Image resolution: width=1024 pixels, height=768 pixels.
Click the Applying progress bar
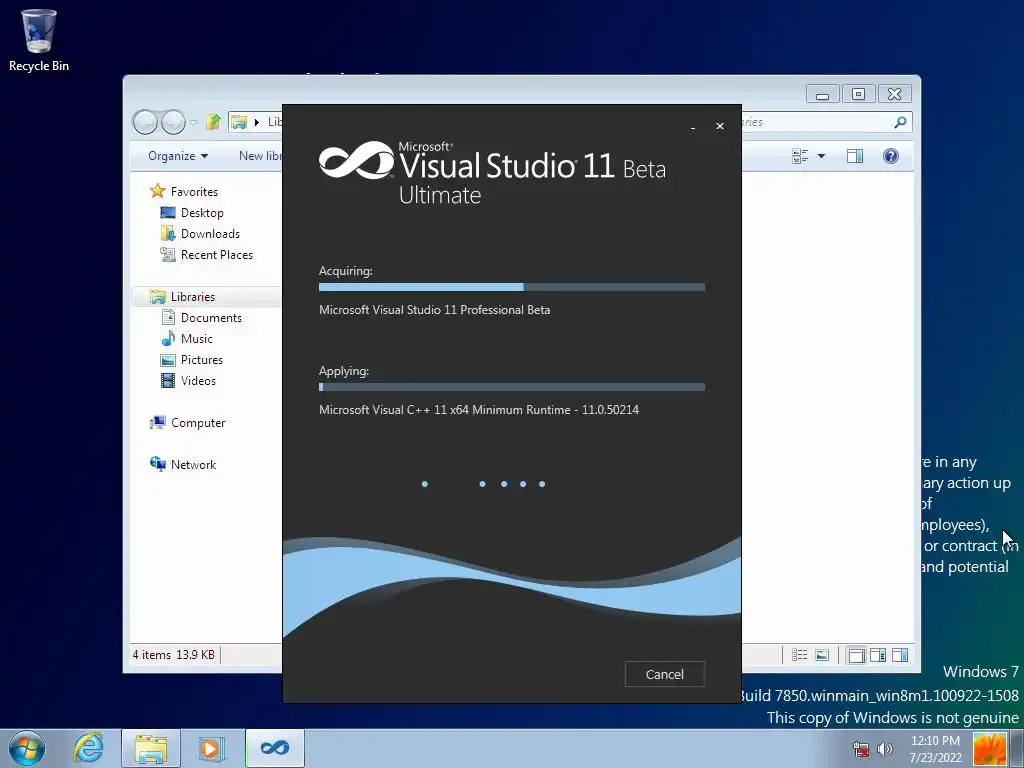[511, 387]
